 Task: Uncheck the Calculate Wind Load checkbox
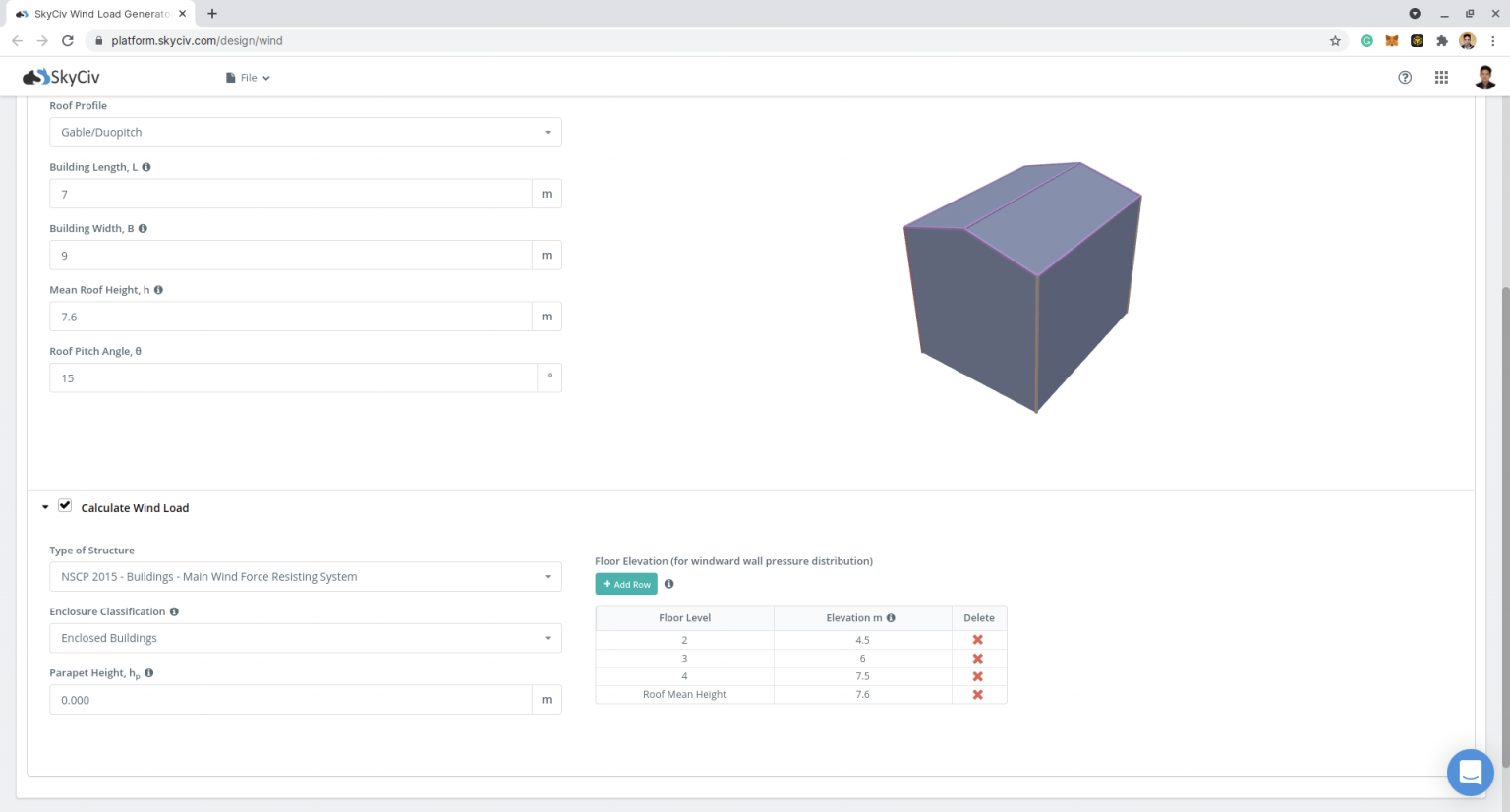65,505
